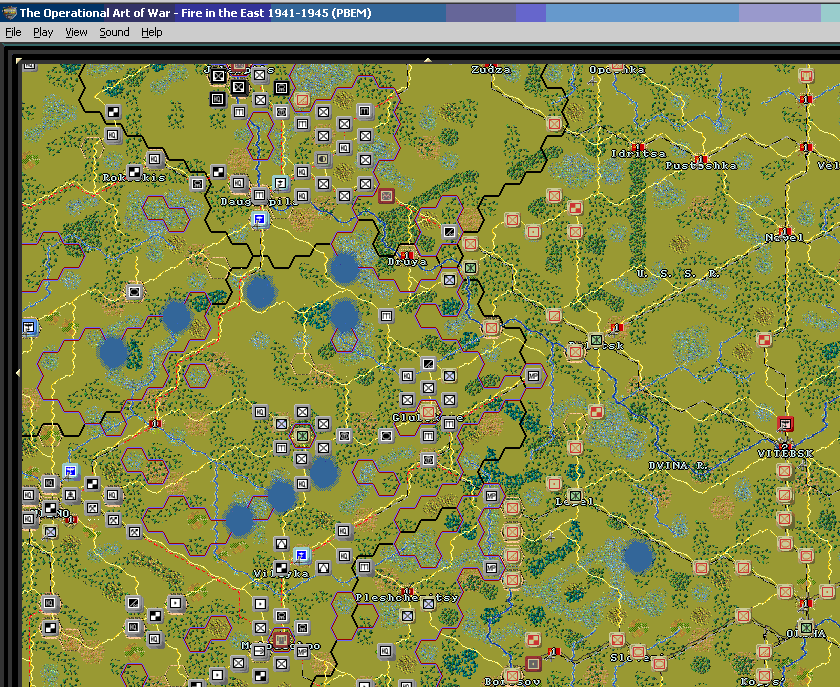
Task: Select the German cavalry unit northeast of Druya
Action: pos(449,232)
